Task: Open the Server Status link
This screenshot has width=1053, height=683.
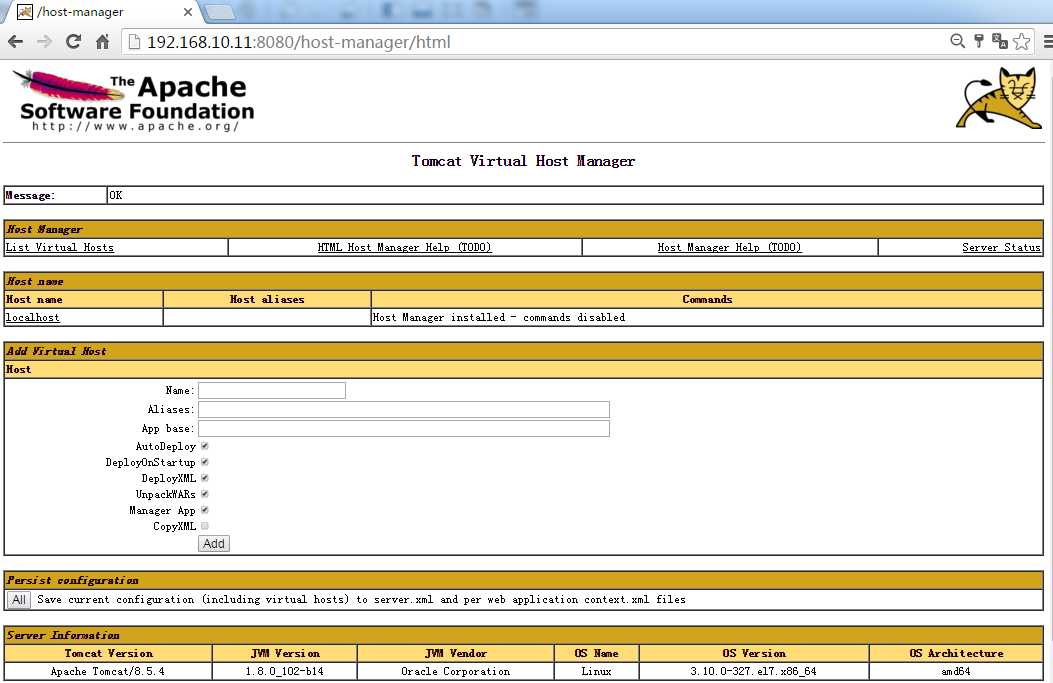Action: [1001, 247]
